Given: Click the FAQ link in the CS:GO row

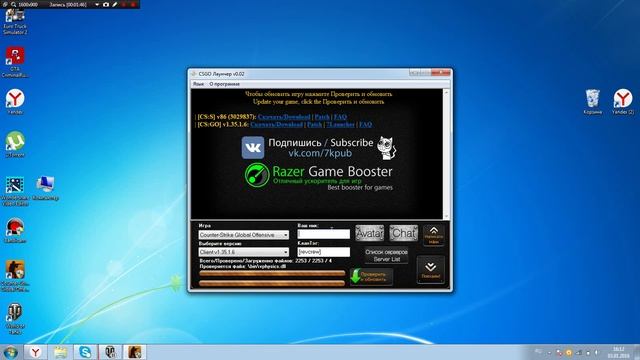Looking at the screenshot, I should click(365, 124).
